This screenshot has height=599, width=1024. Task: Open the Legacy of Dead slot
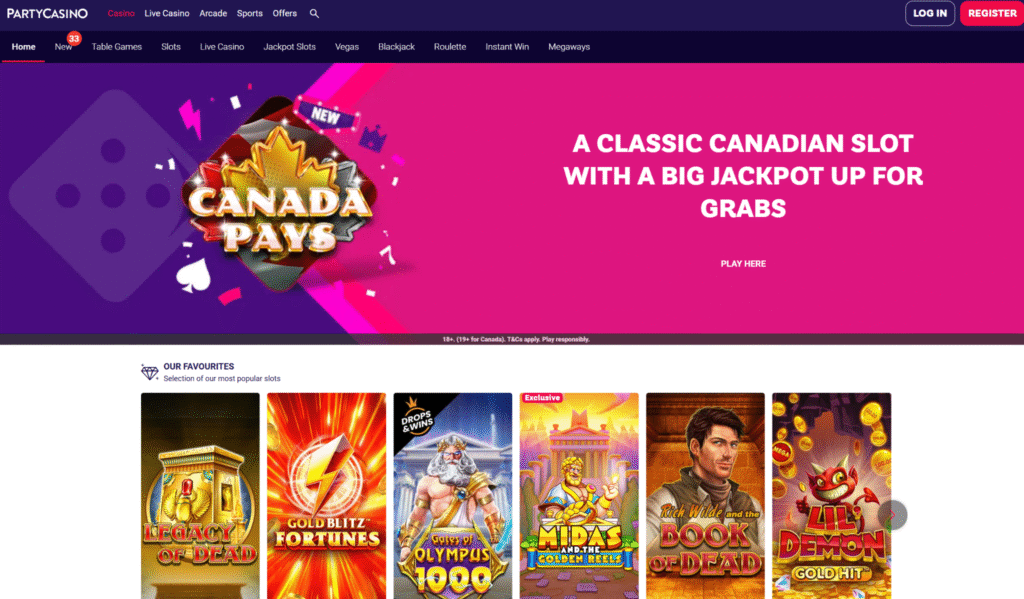pos(200,496)
